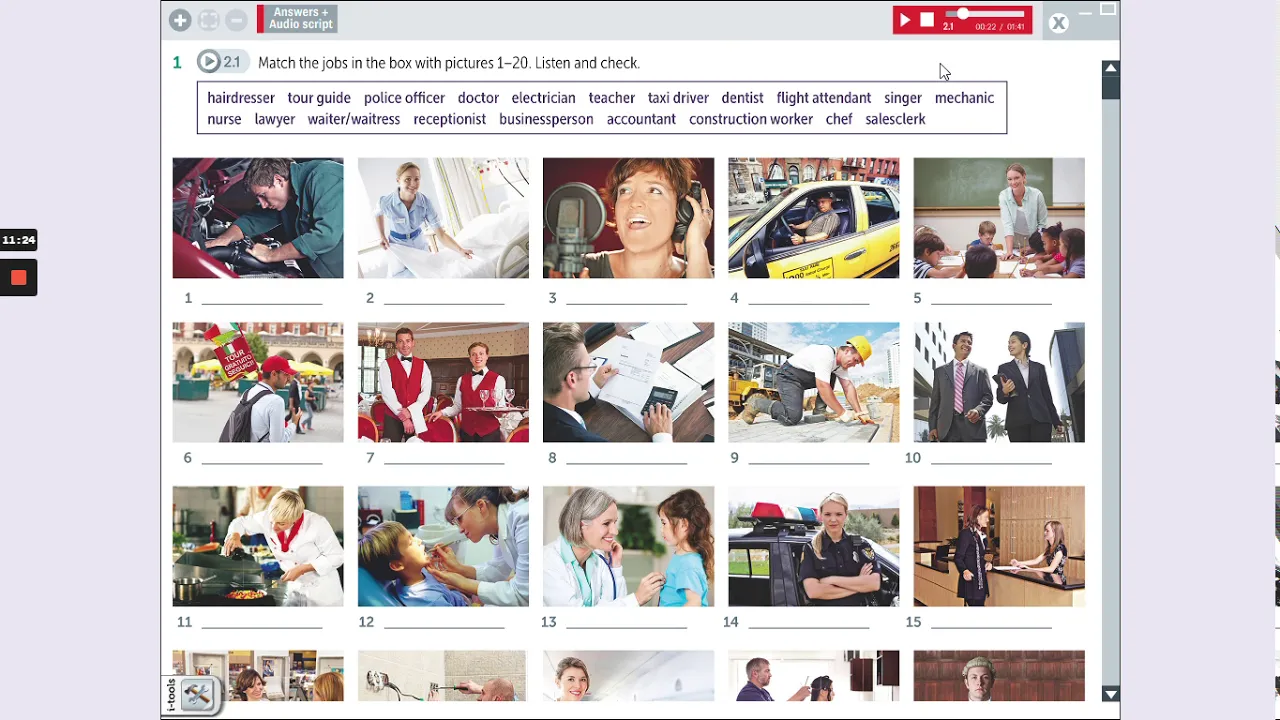This screenshot has width=1280, height=720.
Task: Select picture 8 of the accountant
Action: pyautogui.click(x=628, y=382)
